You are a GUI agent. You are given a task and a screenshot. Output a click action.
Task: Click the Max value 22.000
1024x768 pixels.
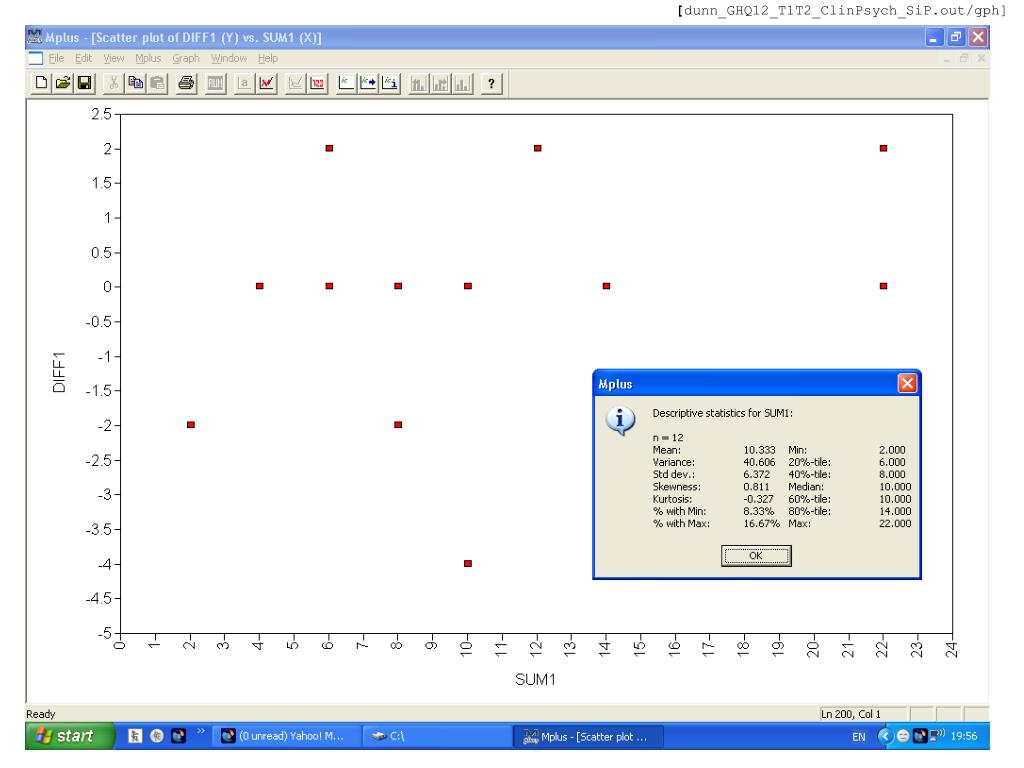[x=895, y=524]
